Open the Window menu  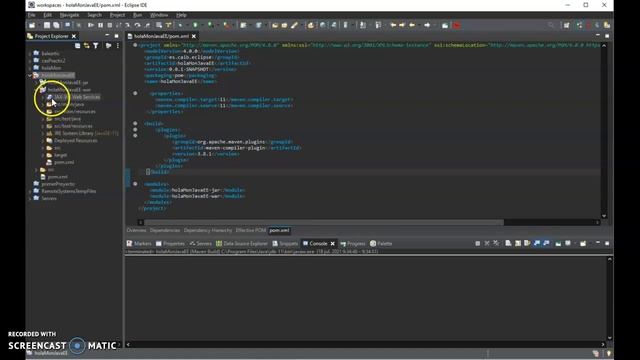pyautogui.click(x=159, y=15)
